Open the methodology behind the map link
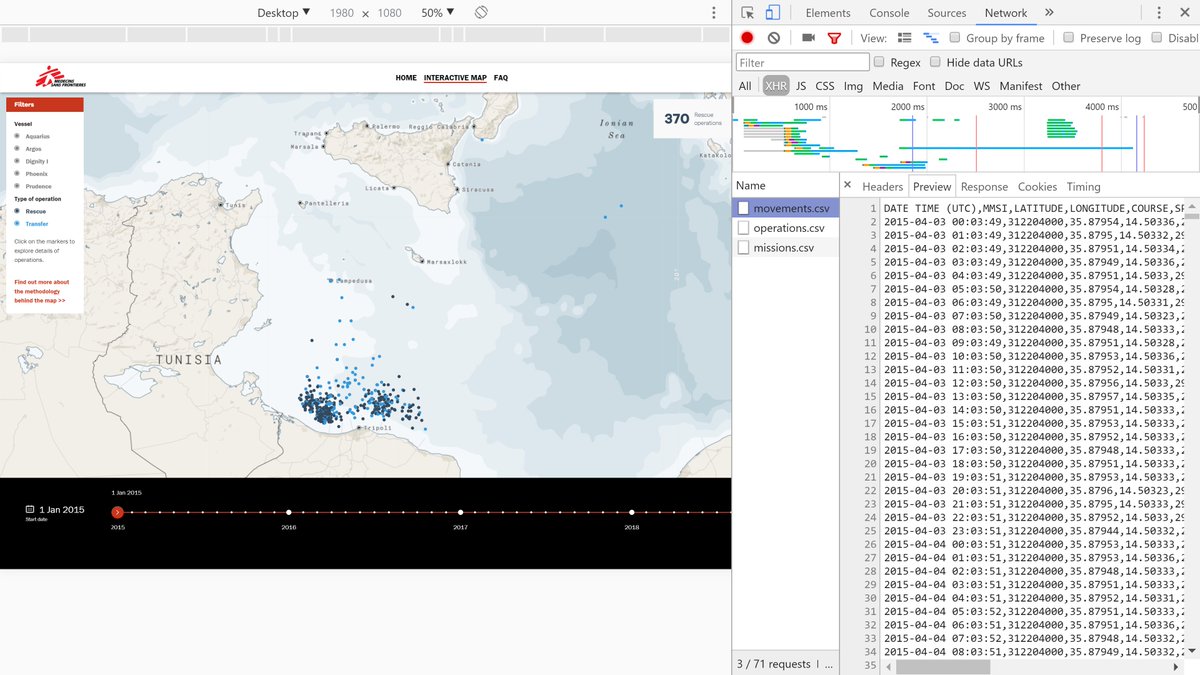The width and height of the screenshot is (1200, 675). [x=40, y=291]
